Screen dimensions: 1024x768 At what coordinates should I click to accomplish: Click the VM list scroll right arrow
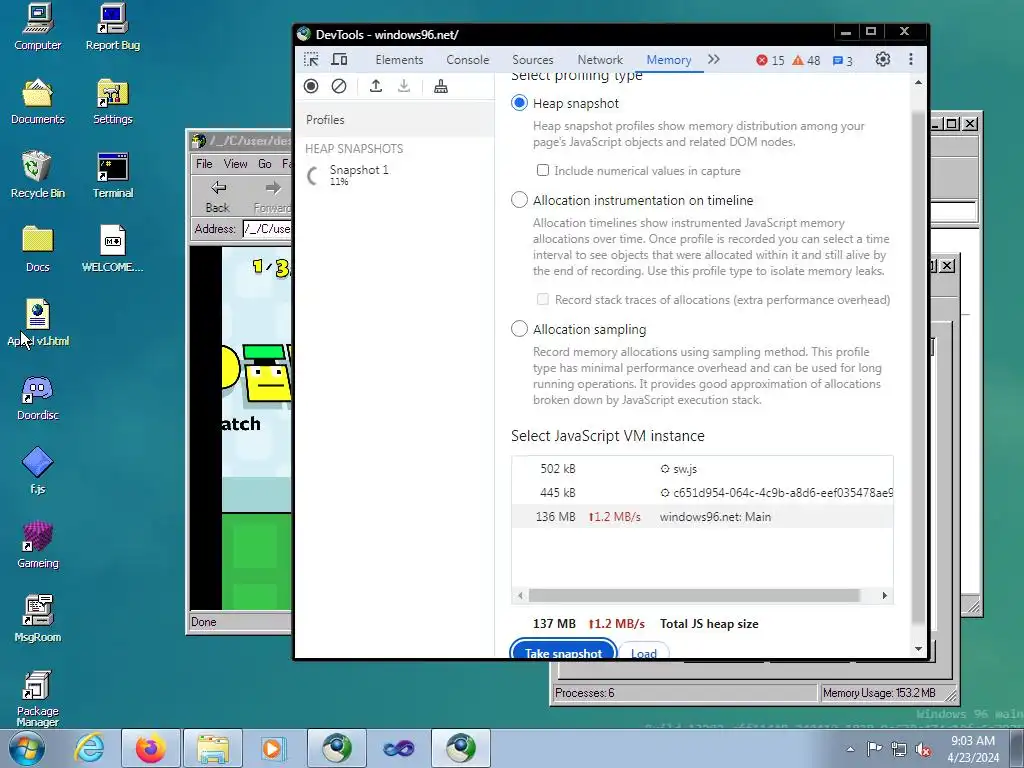885,596
